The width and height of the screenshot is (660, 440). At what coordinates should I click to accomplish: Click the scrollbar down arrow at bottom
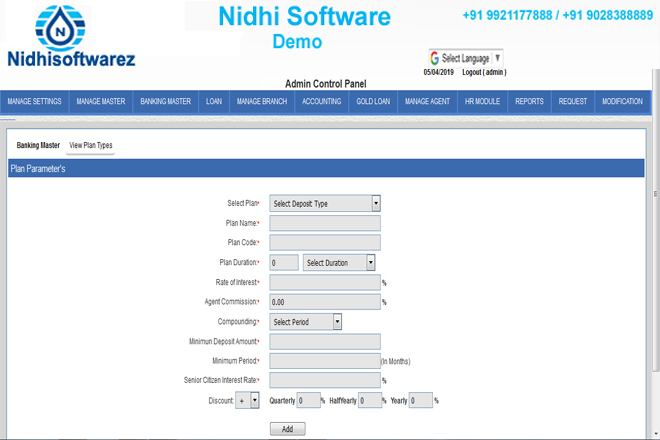point(656,434)
